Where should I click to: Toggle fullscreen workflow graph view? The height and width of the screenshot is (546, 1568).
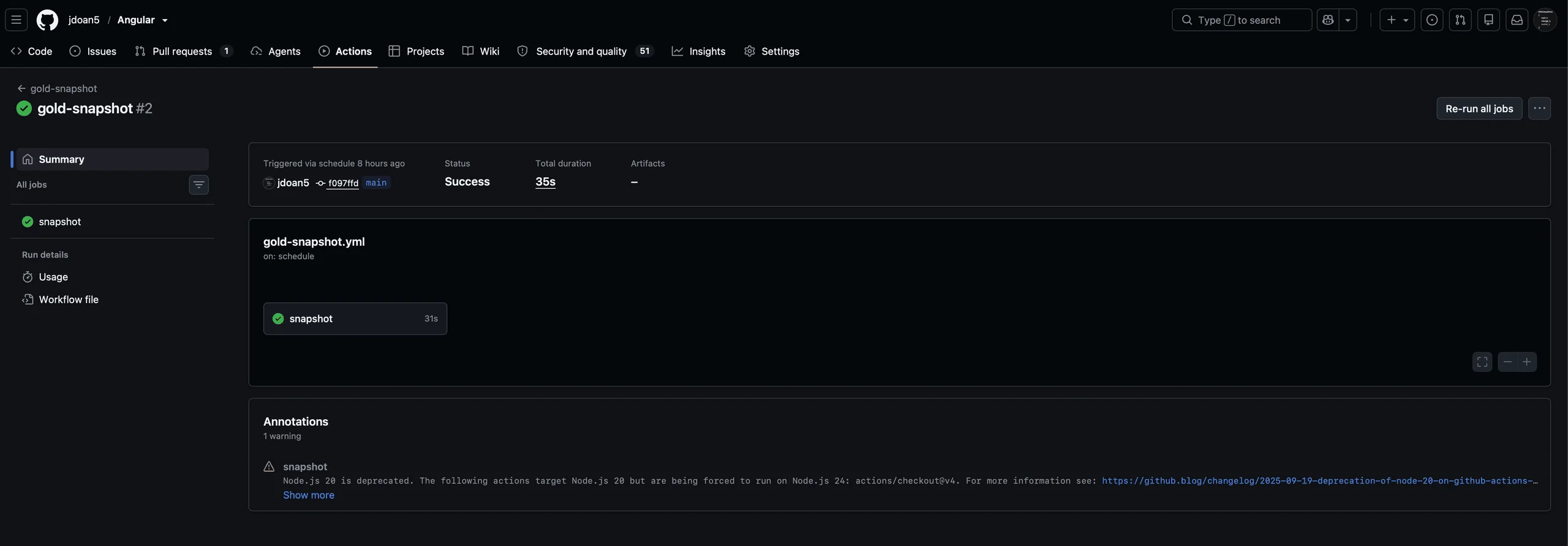pyautogui.click(x=1482, y=362)
